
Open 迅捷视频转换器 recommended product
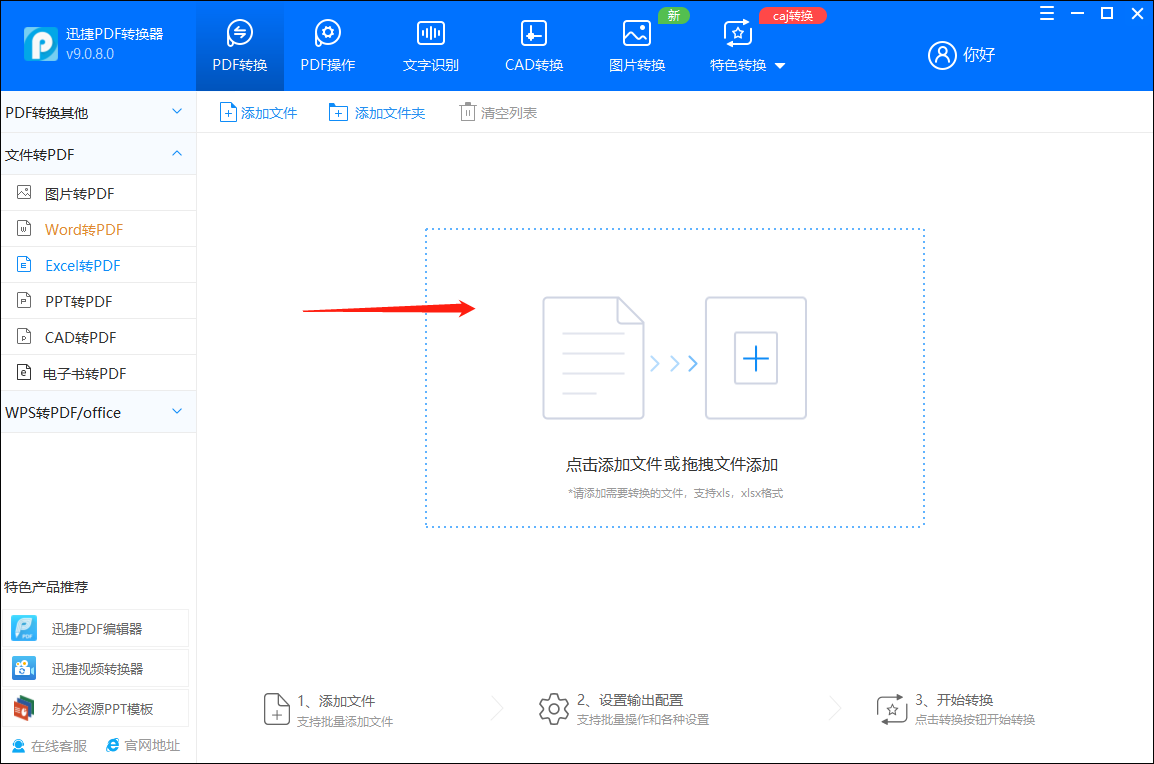click(x=95, y=668)
